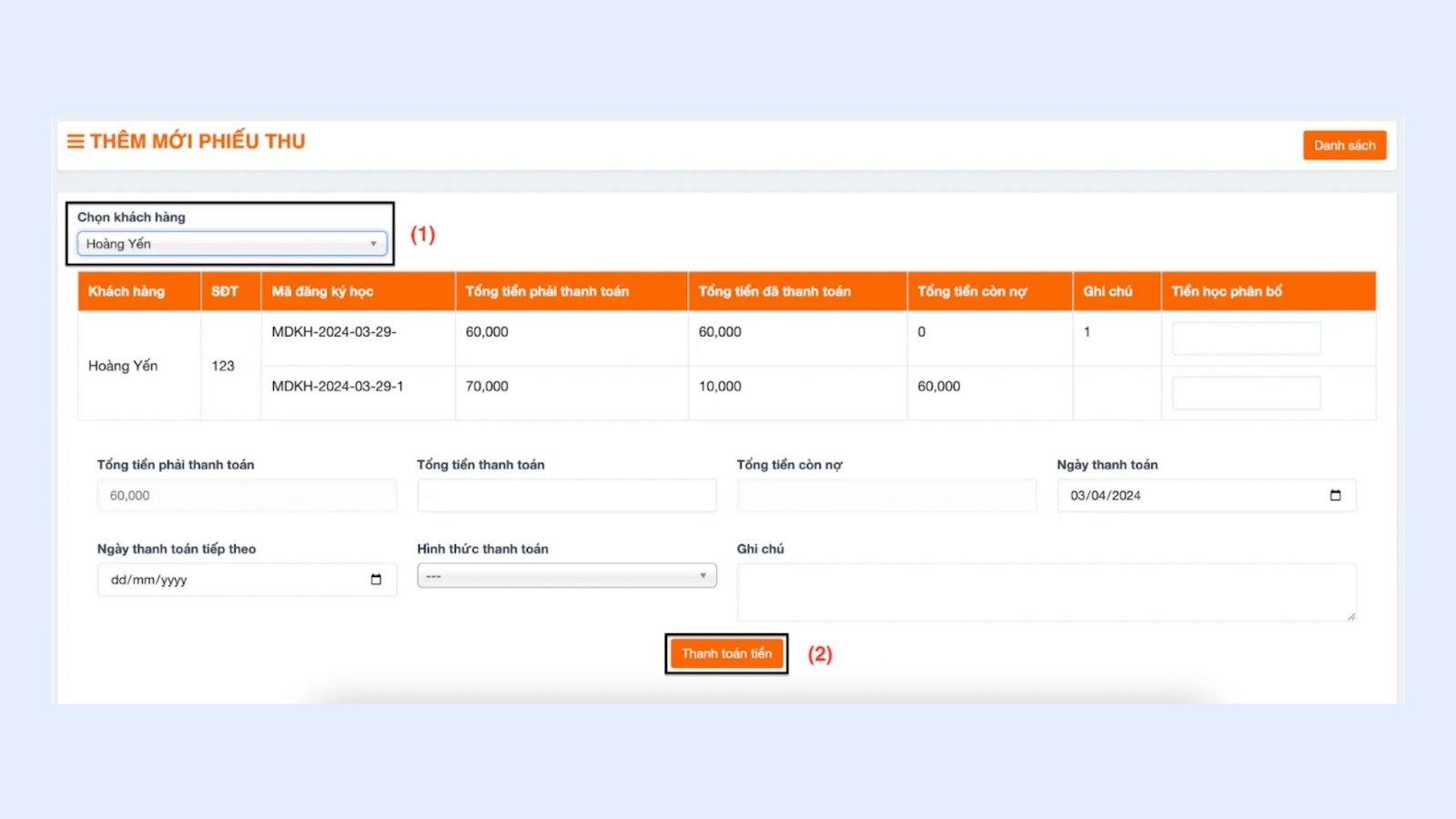The image size is (1456, 819).
Task: Click the empty Tổng tiền còn nợ form field
Action: click(886, 496)
